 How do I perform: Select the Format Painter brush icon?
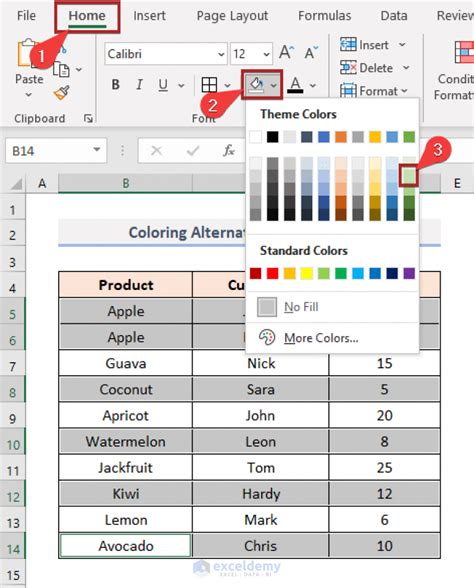point(61,93)
